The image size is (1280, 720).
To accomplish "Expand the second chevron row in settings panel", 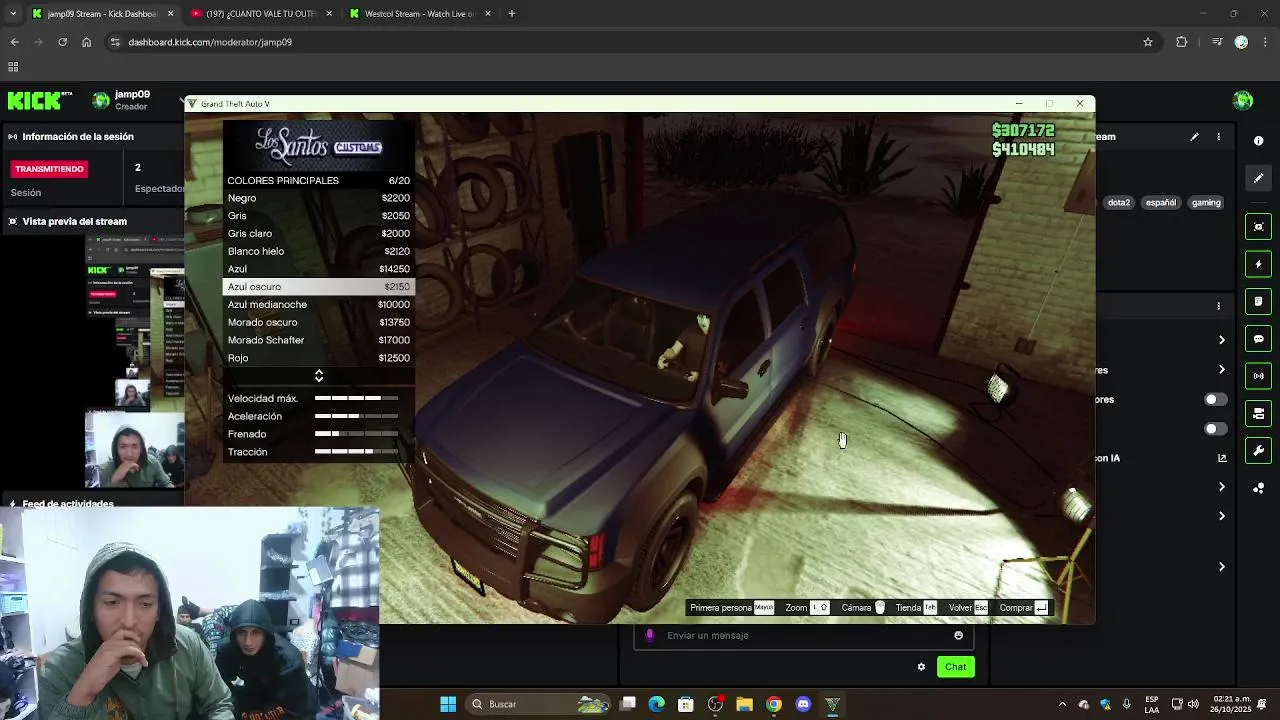I will click(1221, 370).
